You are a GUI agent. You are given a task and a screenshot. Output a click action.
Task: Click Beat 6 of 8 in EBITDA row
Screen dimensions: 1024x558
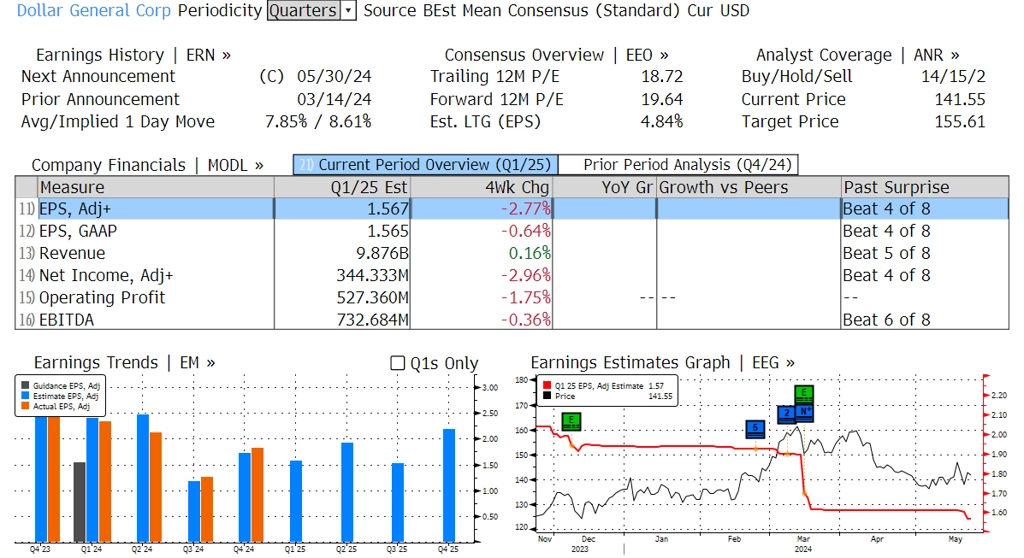click(886, 320)
